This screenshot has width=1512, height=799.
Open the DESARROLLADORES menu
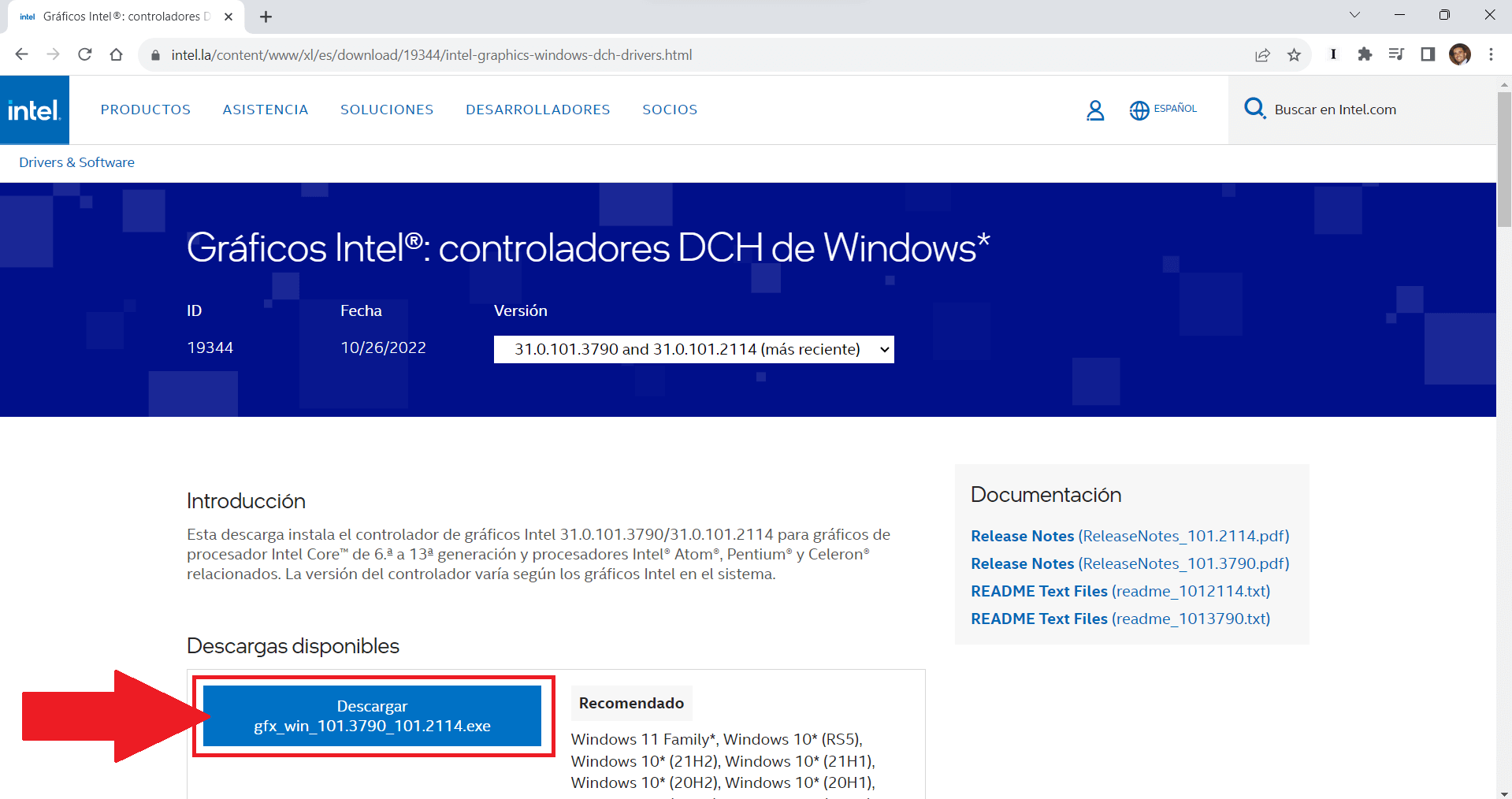pos(538,110)
